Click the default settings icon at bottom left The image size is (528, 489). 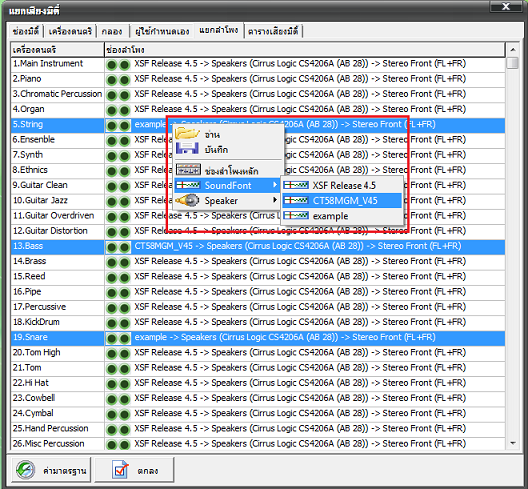point(26,469)
